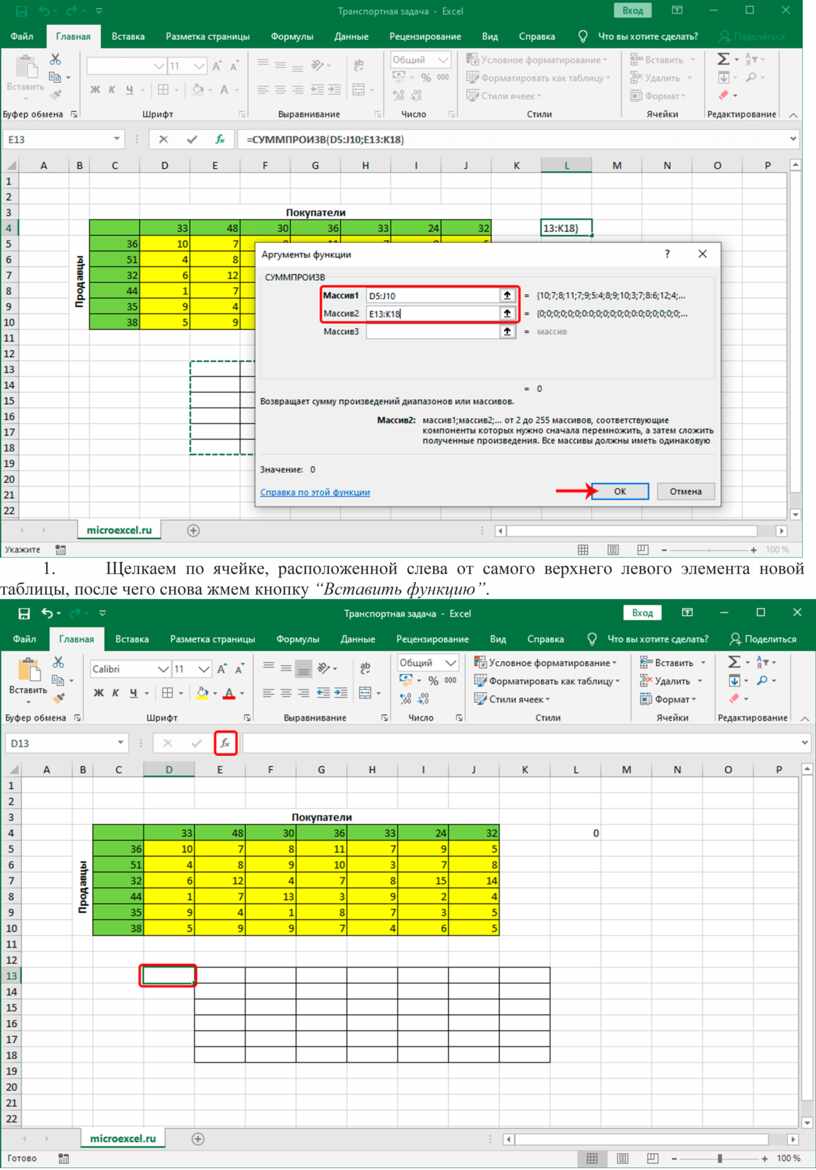
Task: Click AutoSum sigma icon in lower window ribbon
Action: (734, 663)
